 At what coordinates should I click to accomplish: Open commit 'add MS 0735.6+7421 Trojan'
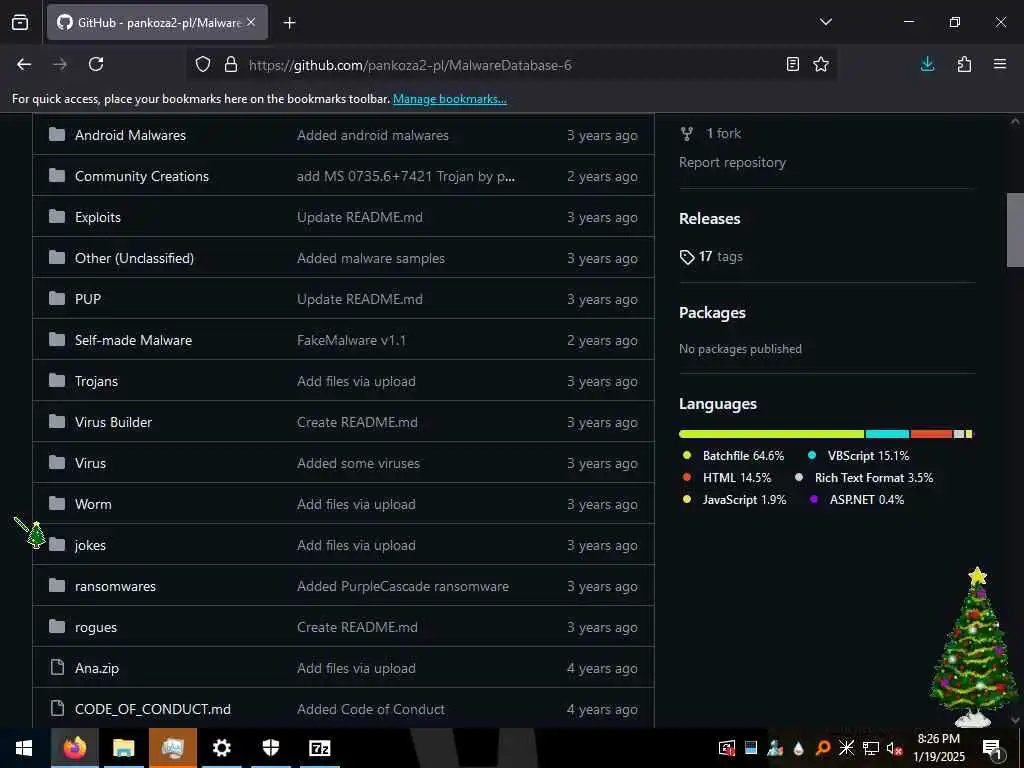[406, 176]
